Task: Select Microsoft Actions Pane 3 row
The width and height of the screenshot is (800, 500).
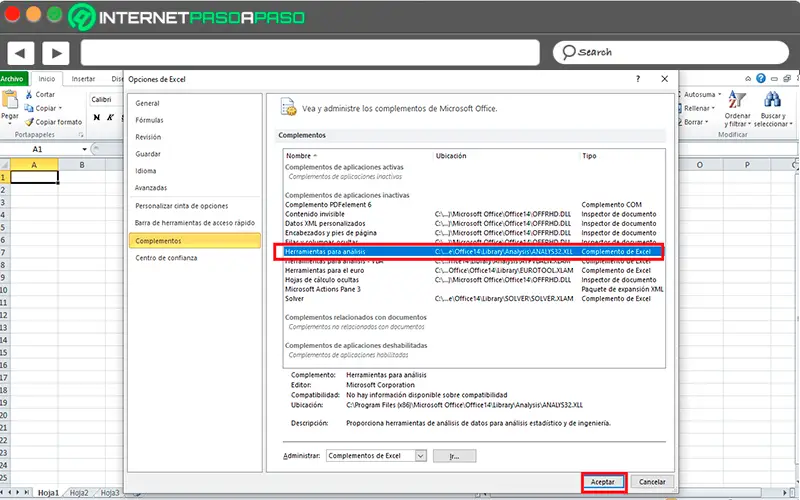Action: point(474,289)
